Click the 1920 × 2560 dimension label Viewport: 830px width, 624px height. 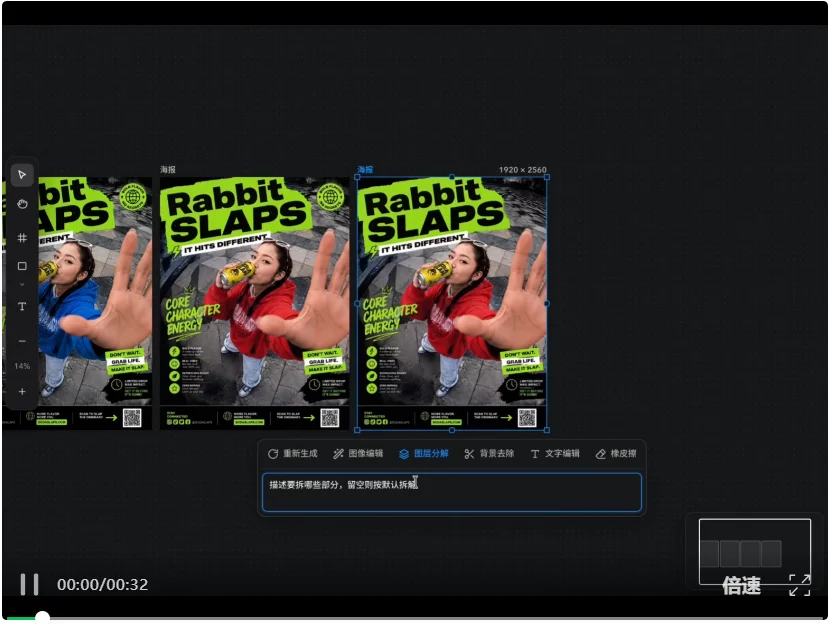(x=522, y=169)
